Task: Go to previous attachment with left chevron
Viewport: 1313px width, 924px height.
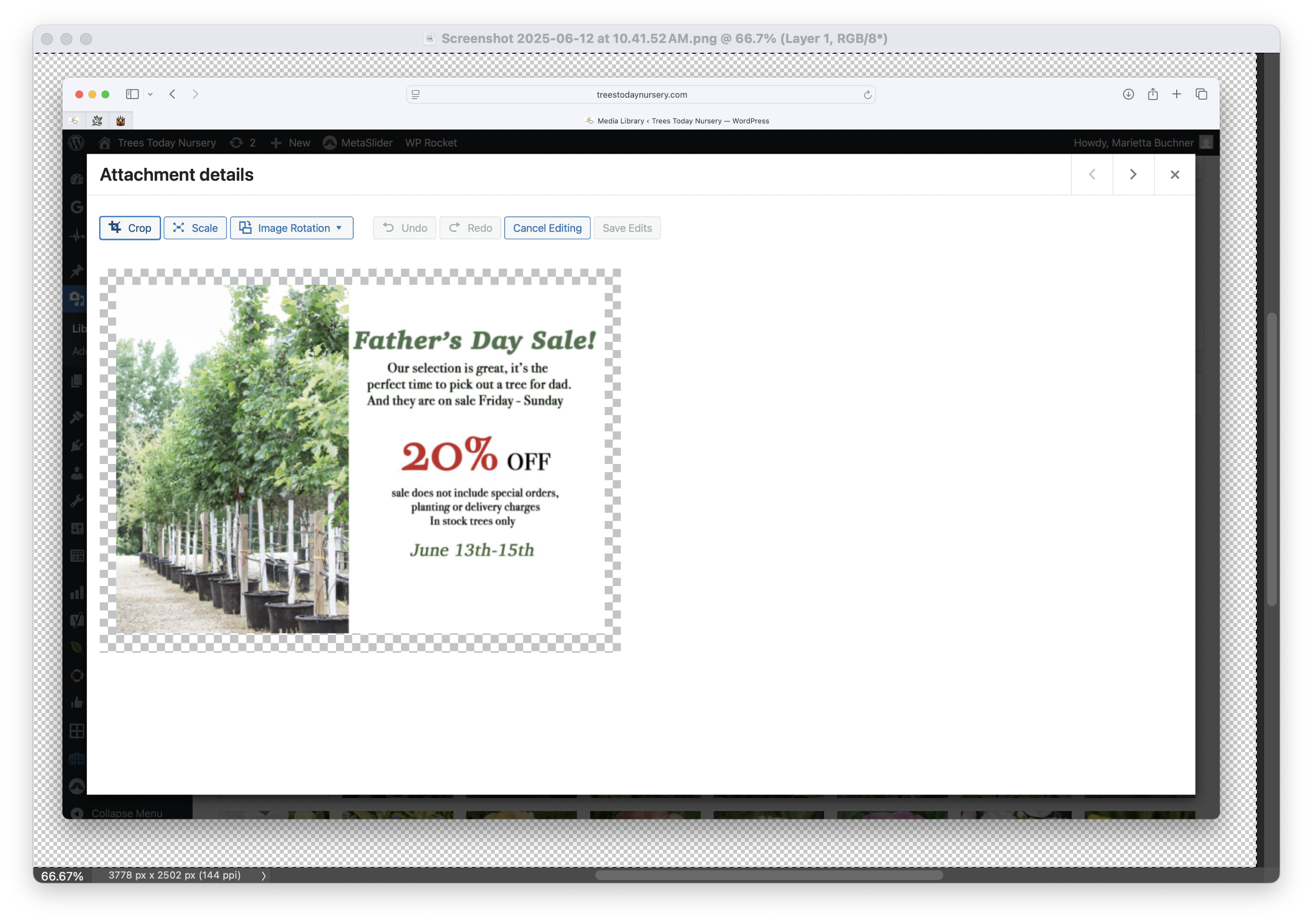Action: (x=1092, y=174)
